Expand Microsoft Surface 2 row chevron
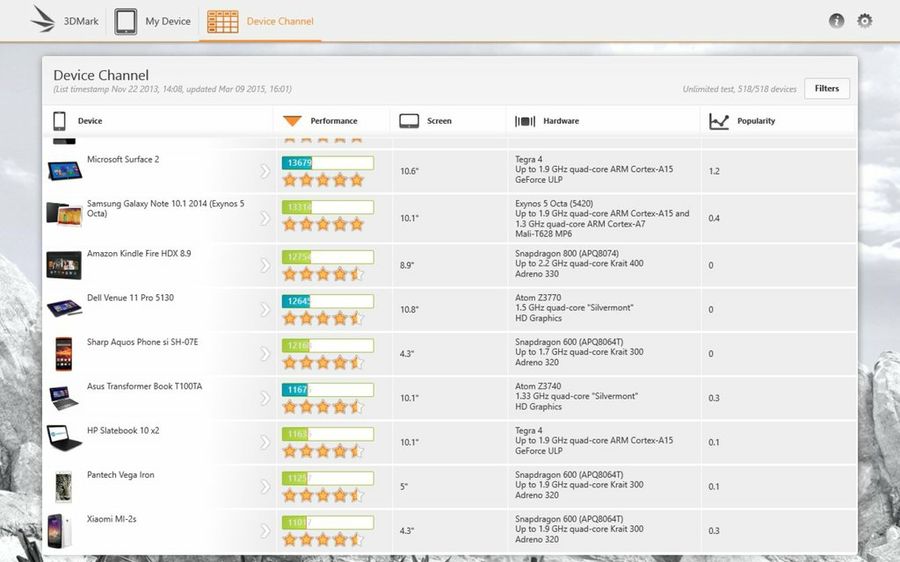The image size is (900, 562). coord(265,171)
